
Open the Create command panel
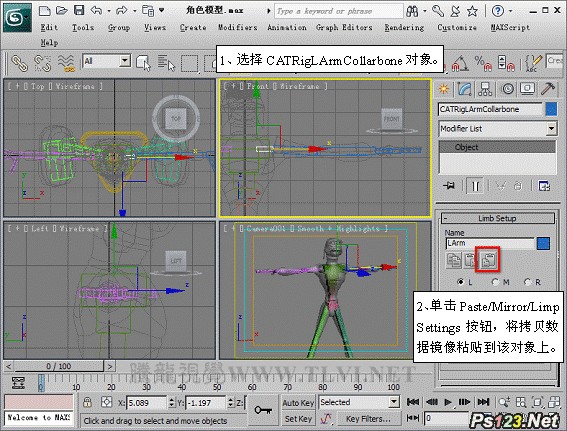444,89
